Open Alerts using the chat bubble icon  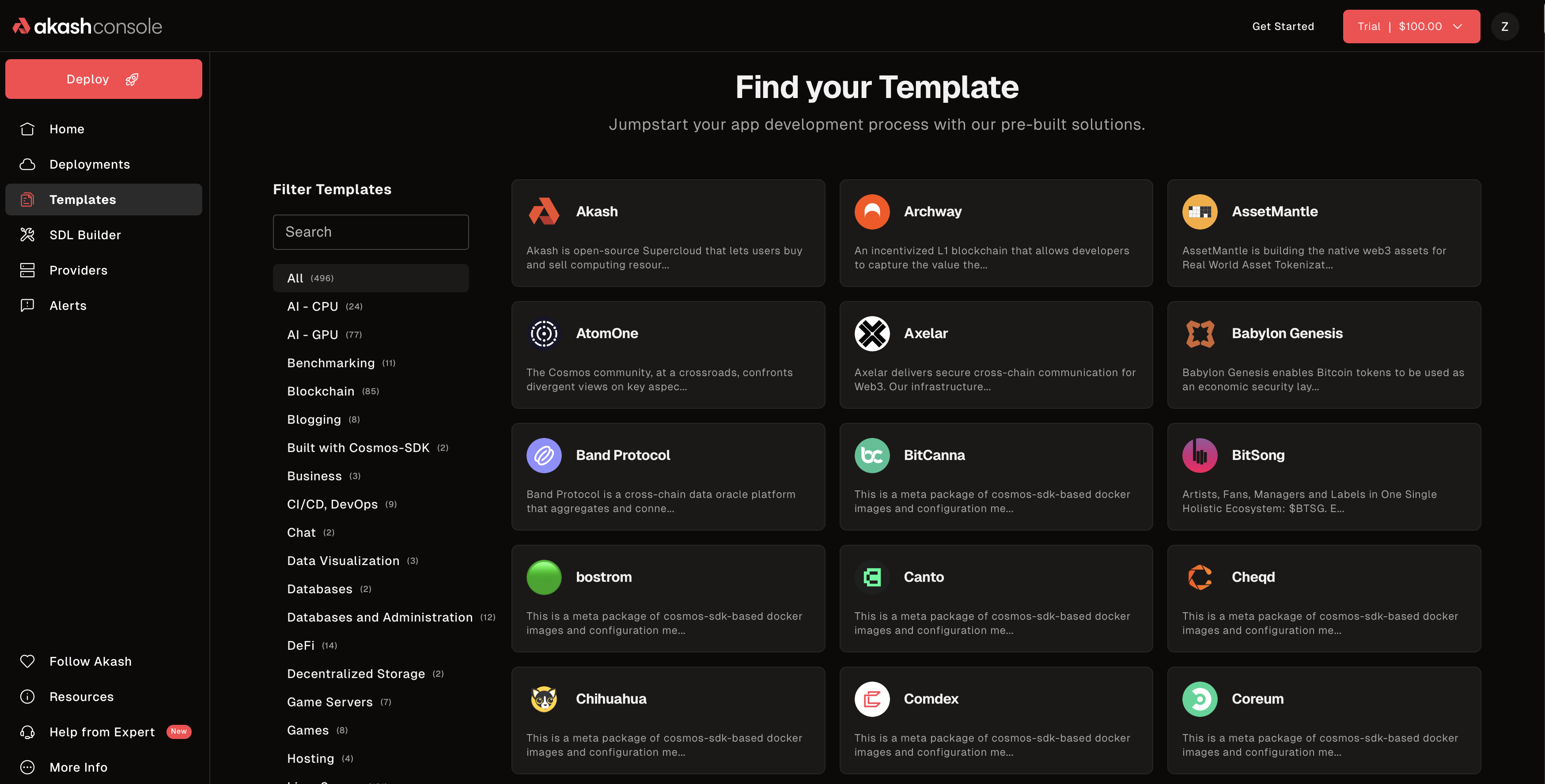pos(27,305)
